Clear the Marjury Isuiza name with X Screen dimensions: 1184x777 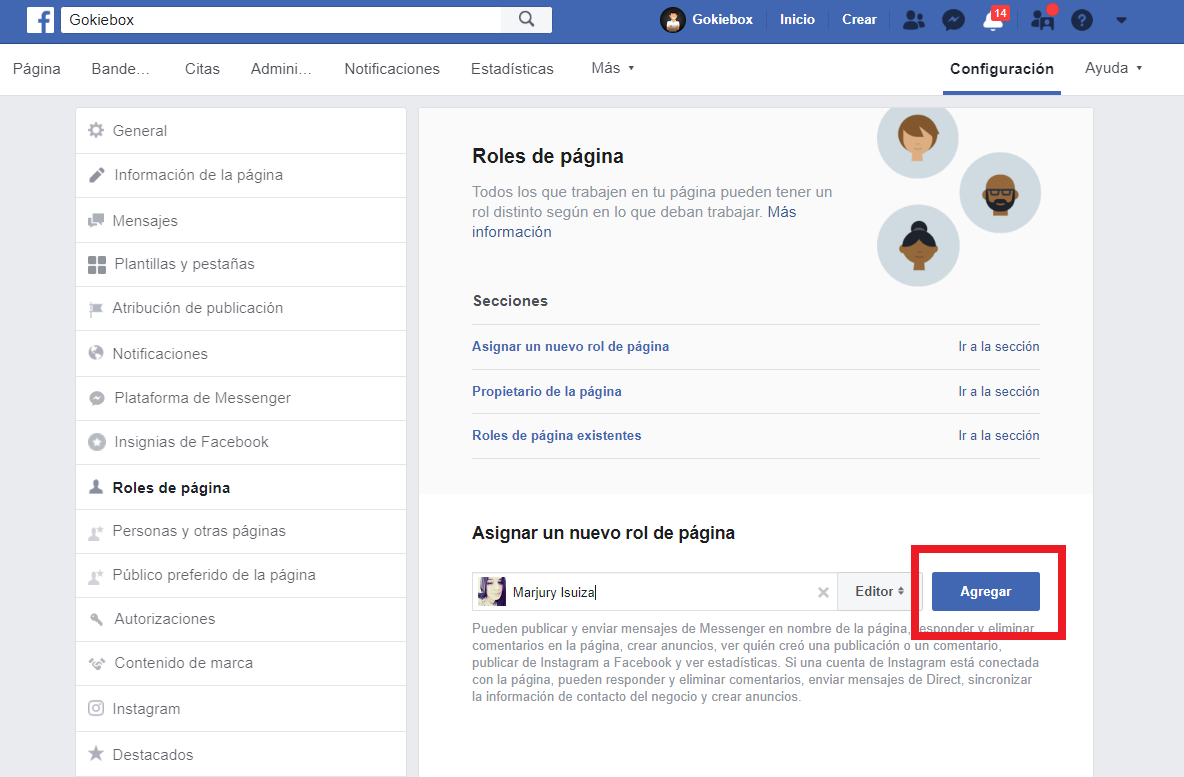tap(823, 593)
